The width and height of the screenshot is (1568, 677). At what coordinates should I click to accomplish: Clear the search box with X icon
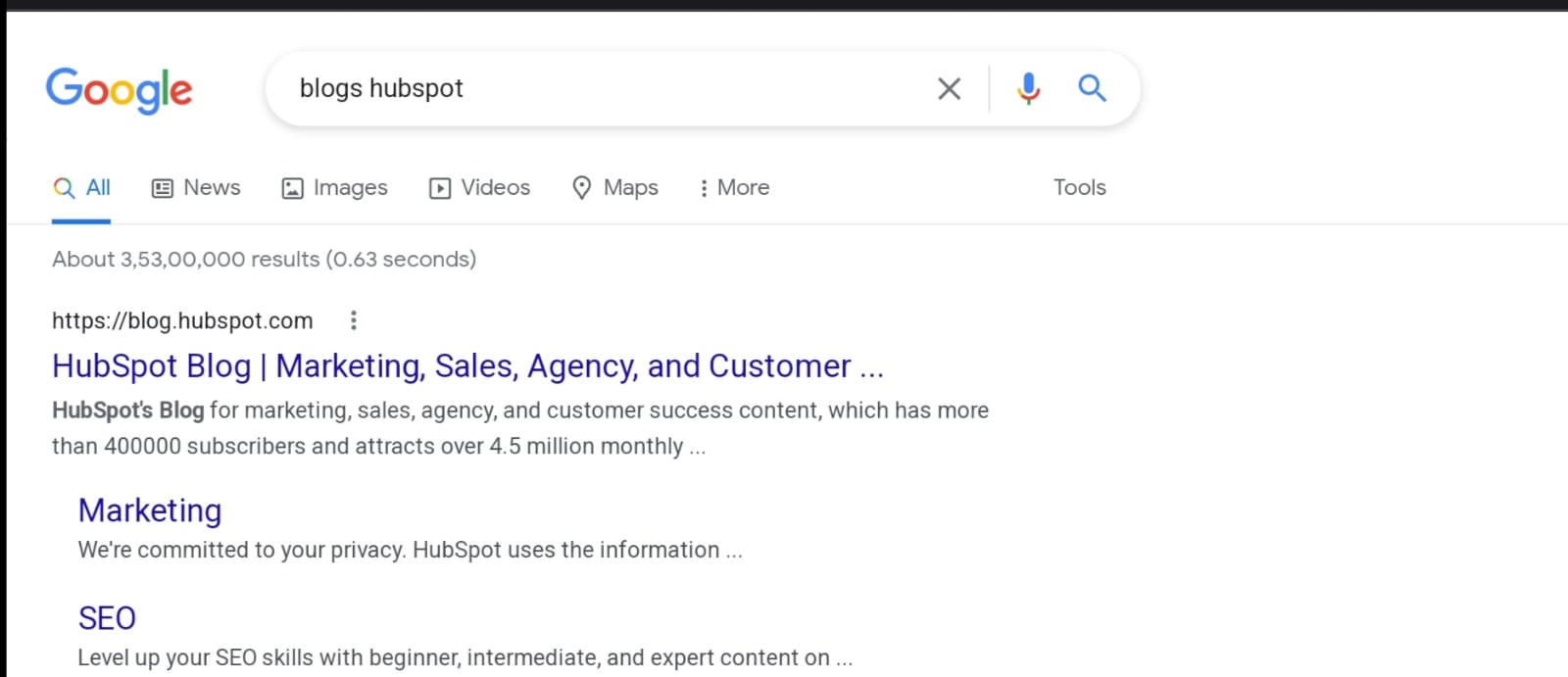pyautogui.click(x=949, y=89)
